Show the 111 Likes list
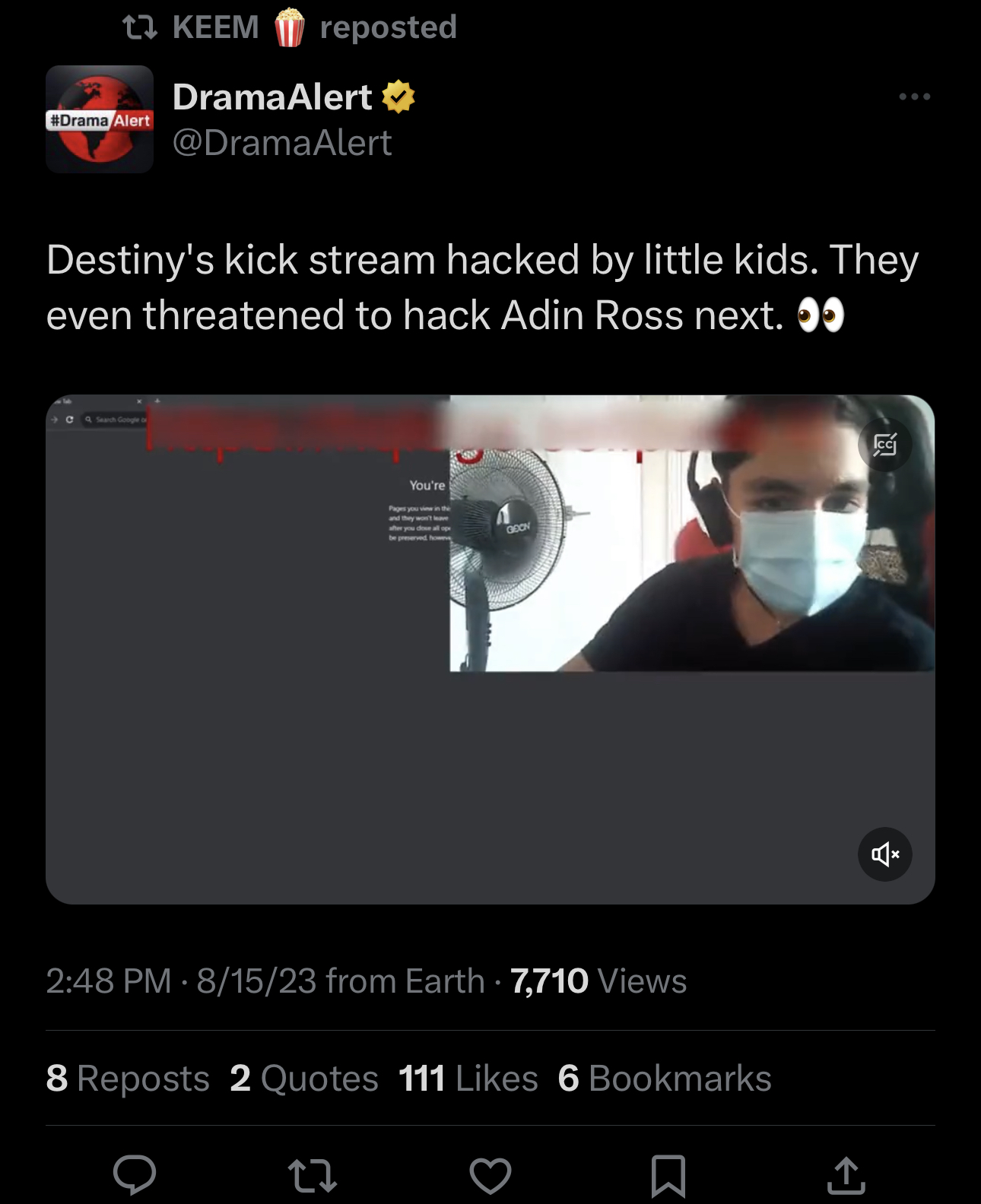 (x=468, y=1078)
